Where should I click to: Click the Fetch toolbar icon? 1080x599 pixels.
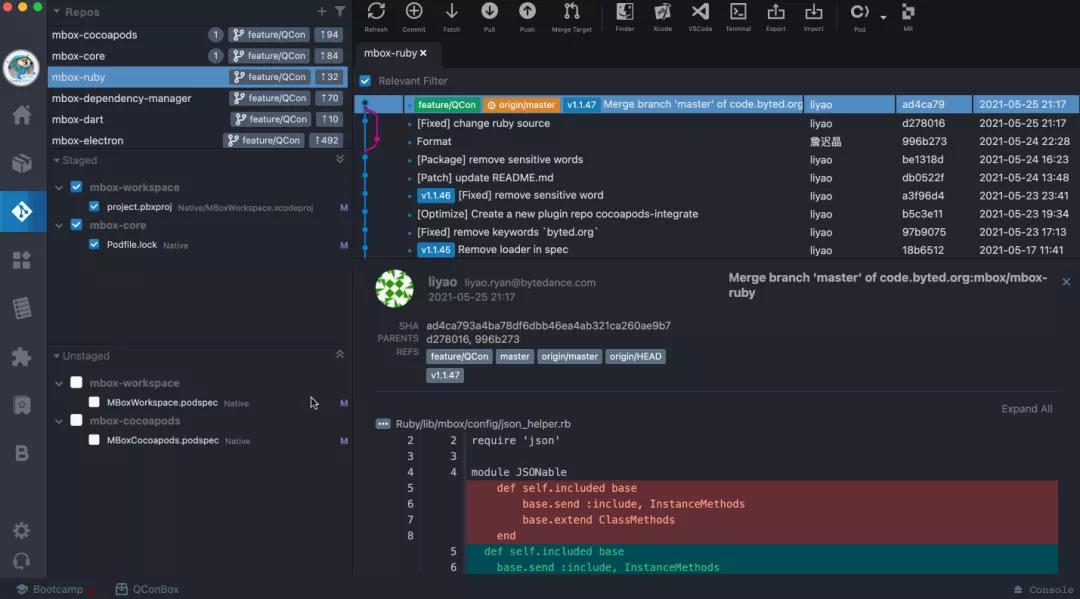(x=452, y=13)
